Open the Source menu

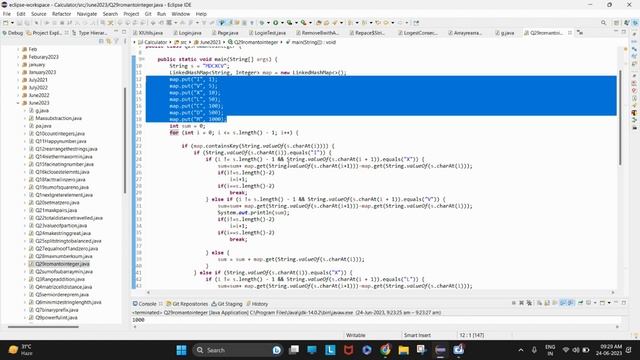point(39,14)
